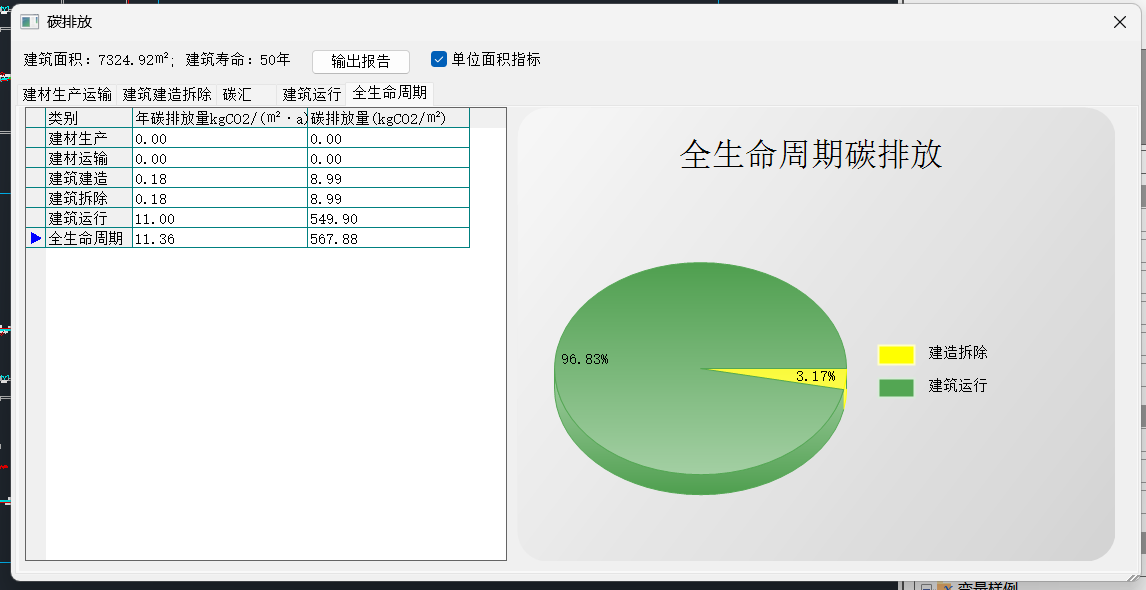Select the 建筑运行 row in the table
1146x590 pixels.
click(89, 218)
